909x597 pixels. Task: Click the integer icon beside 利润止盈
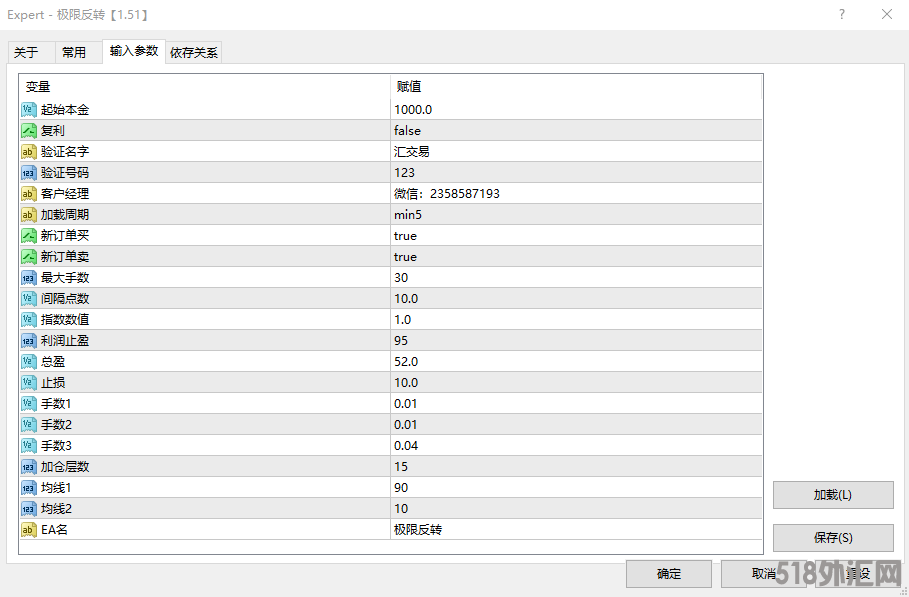[29, 340]
